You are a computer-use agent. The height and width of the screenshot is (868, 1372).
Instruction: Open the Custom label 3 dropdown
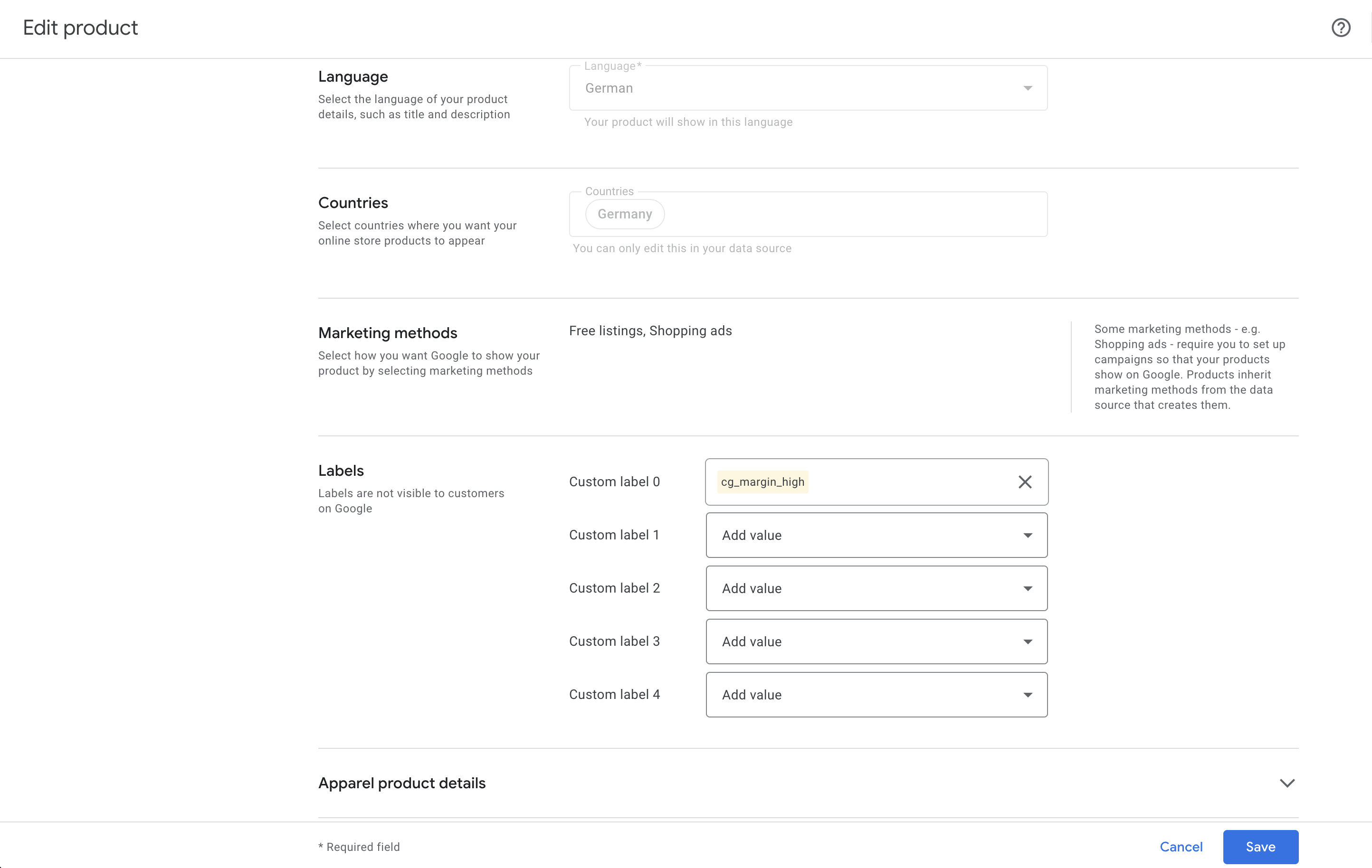(x=877, y=642)
